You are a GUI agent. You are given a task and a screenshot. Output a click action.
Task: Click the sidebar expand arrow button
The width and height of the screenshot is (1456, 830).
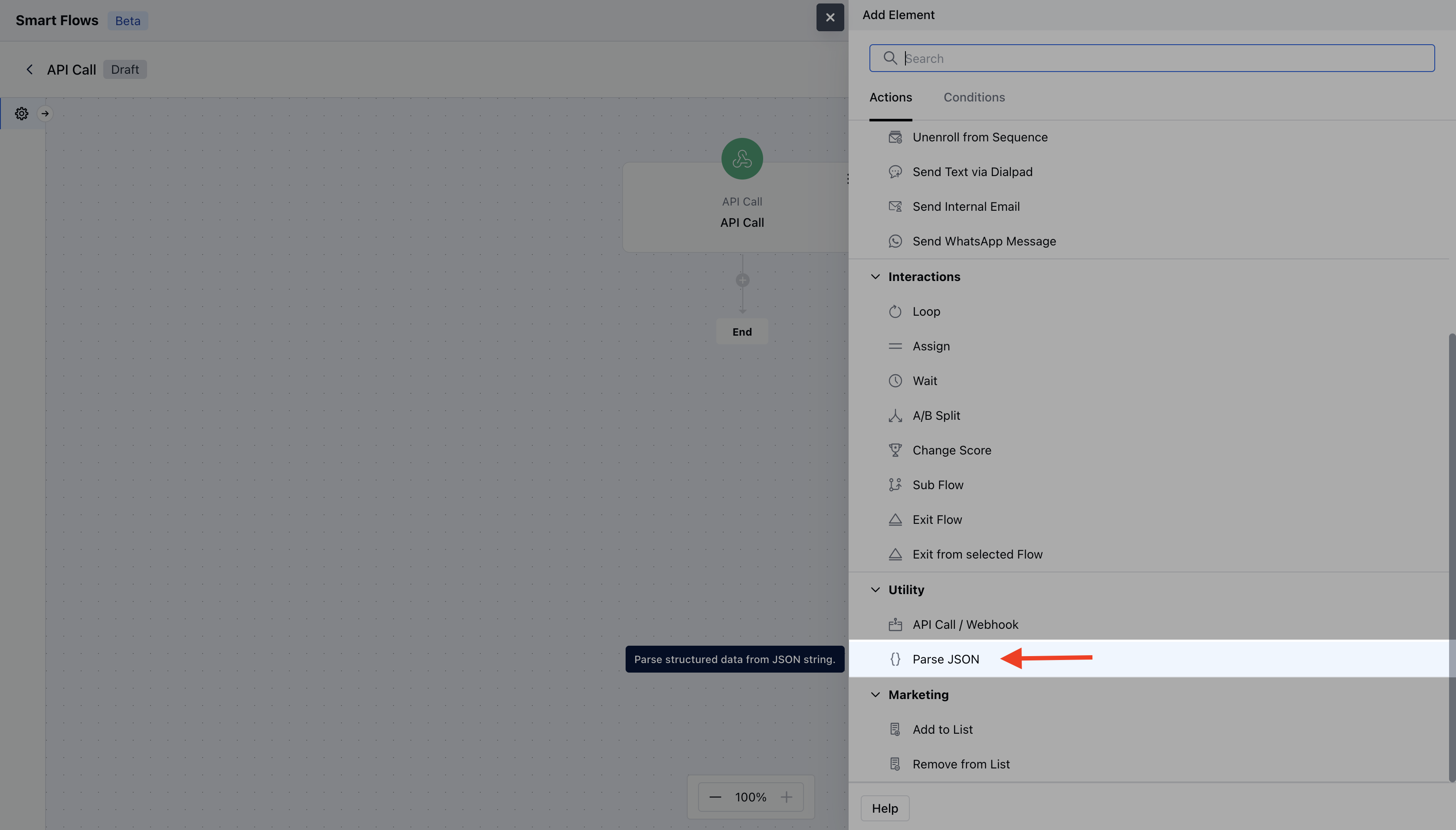click(x=45, y=114)
